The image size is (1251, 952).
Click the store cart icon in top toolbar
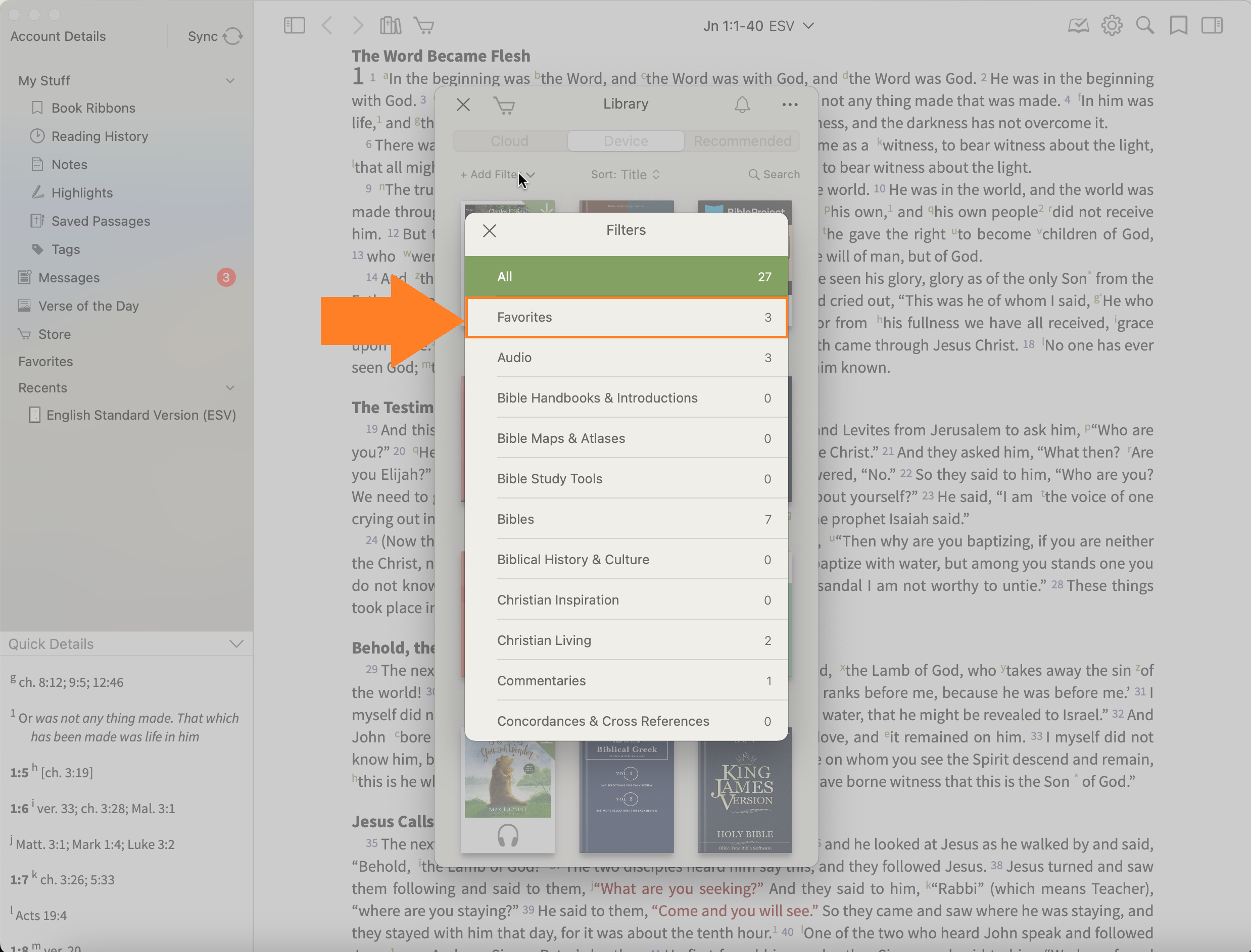[x=424, y=25]
